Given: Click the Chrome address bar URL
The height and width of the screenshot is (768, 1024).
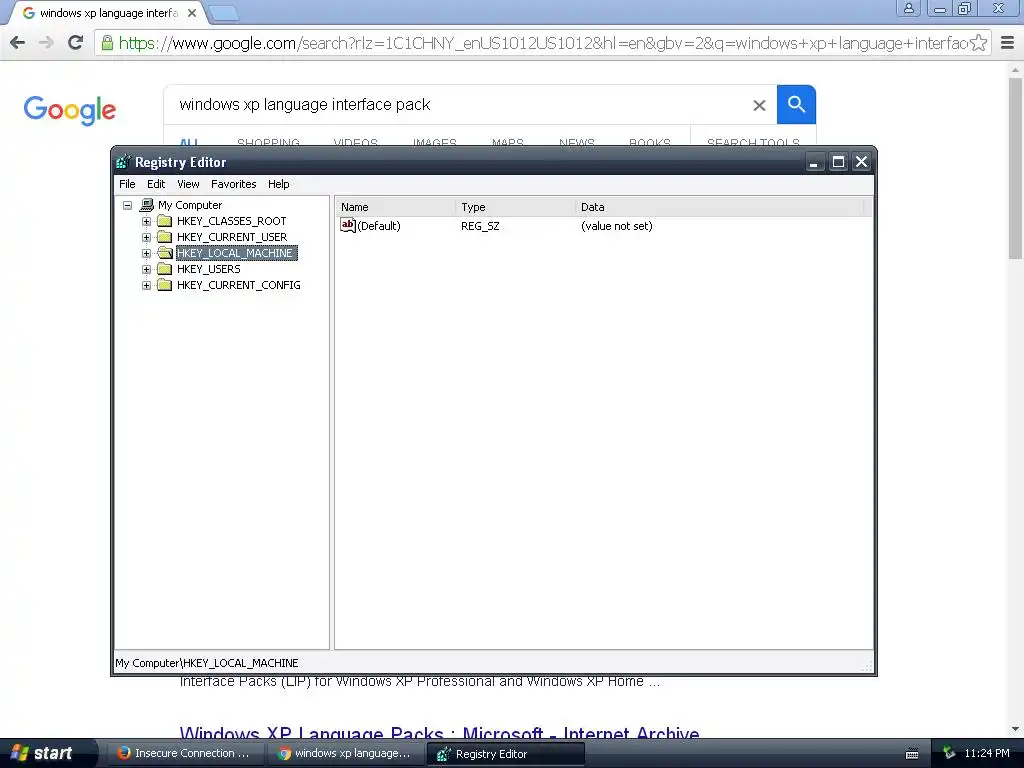Looking at the screenshot, I should click(x=542, y=43).
